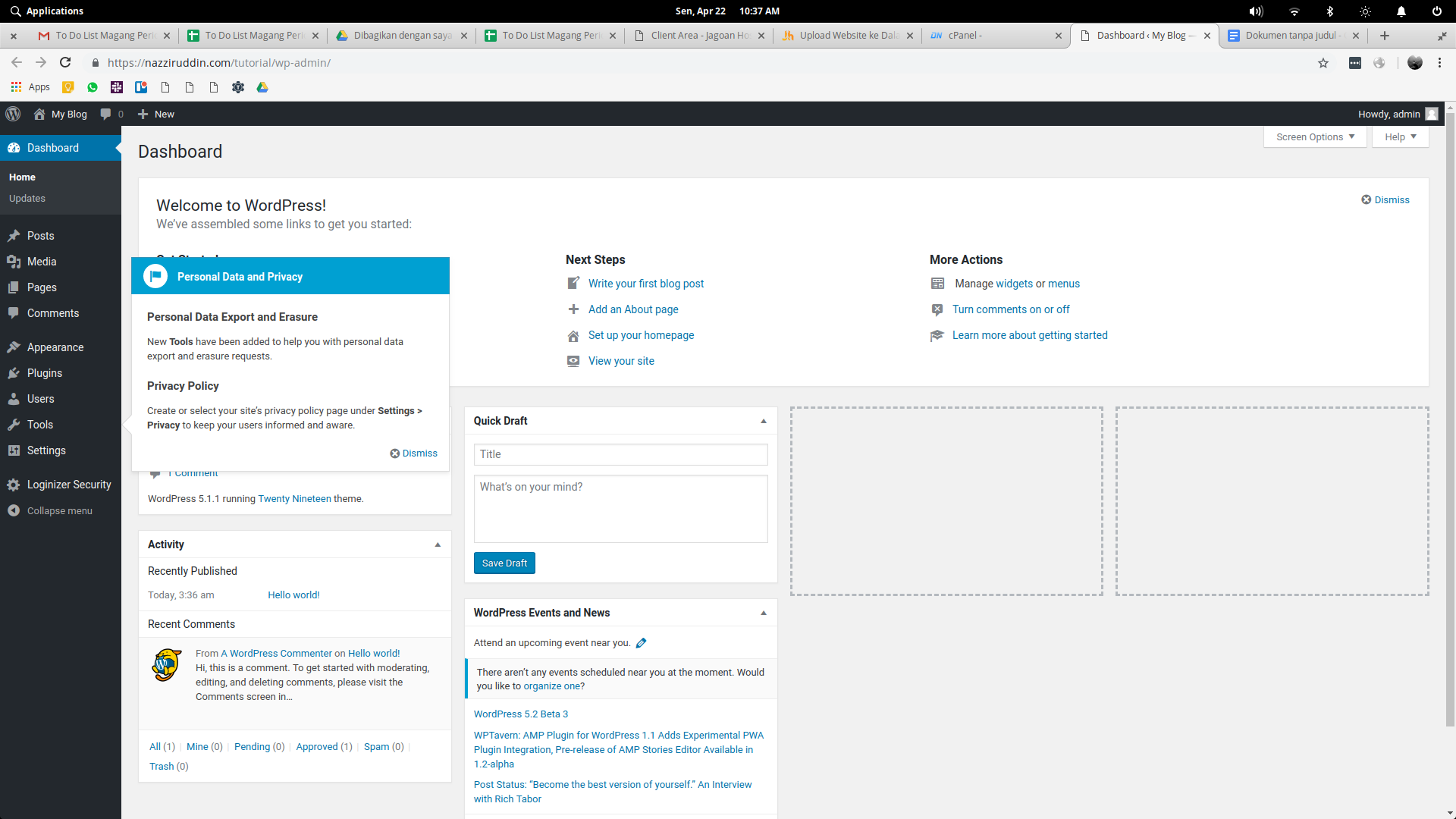Bookmark this page with star icon

[1323, 63]
